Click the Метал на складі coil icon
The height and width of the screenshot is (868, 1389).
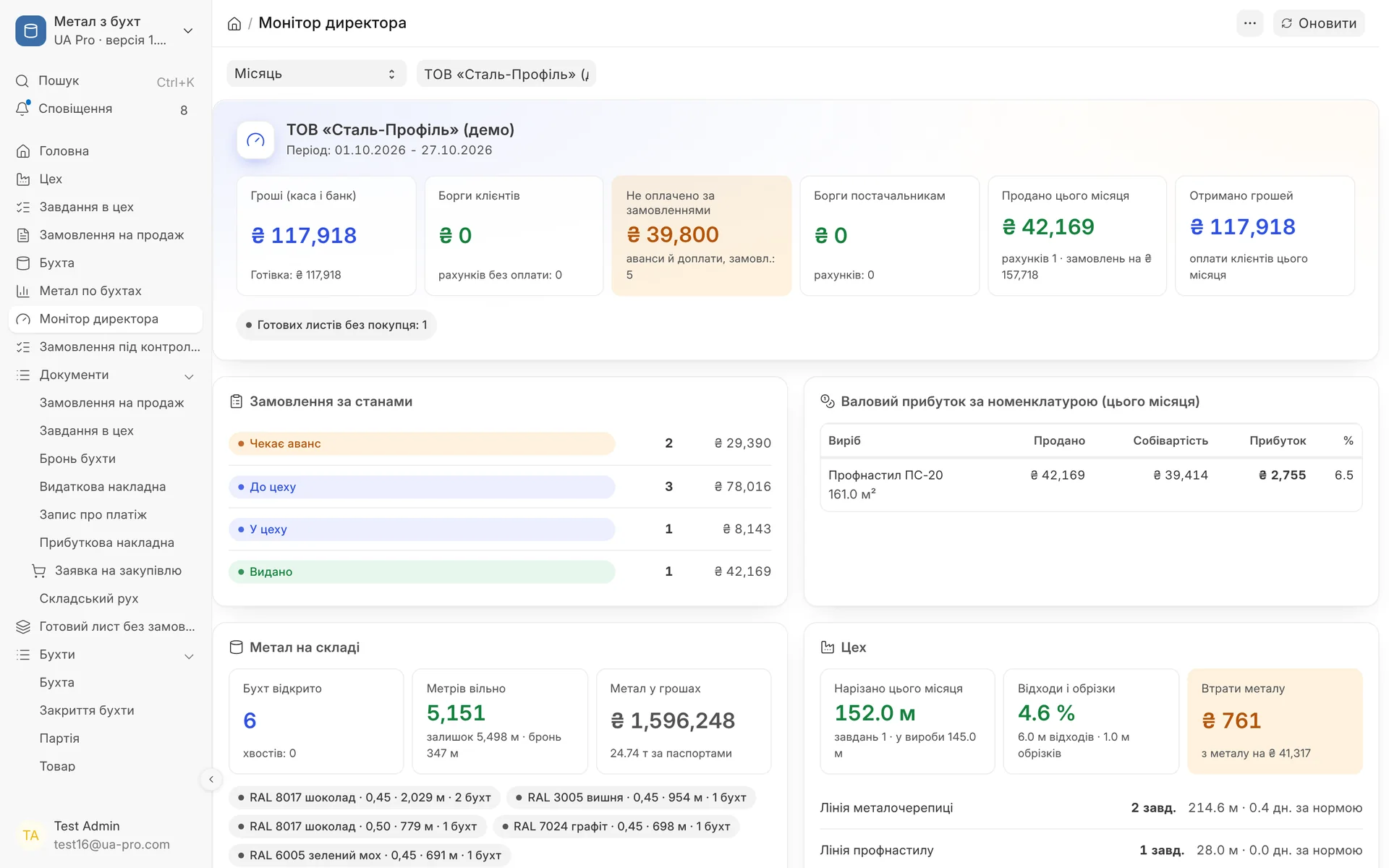tap(236, 647)
